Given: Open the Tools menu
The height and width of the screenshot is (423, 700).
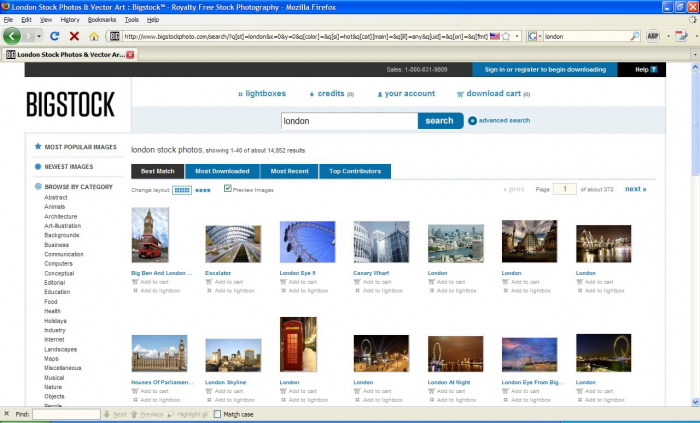Looking at the screenshot, I should point(131,20).
